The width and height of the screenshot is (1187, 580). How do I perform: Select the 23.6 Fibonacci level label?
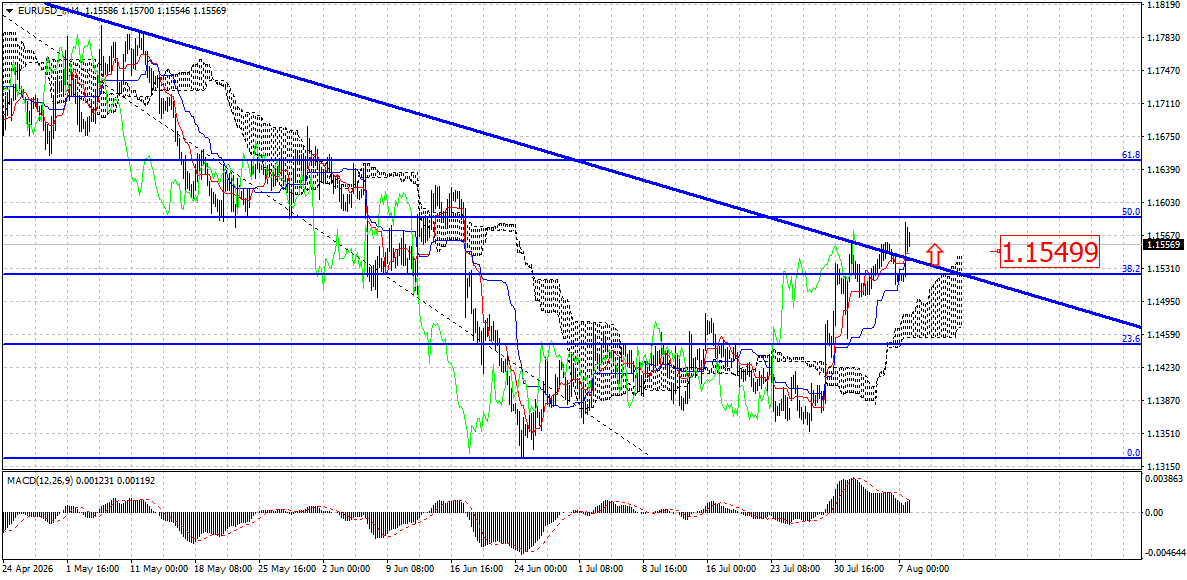pyautogui.click(x=1130, y=338)
